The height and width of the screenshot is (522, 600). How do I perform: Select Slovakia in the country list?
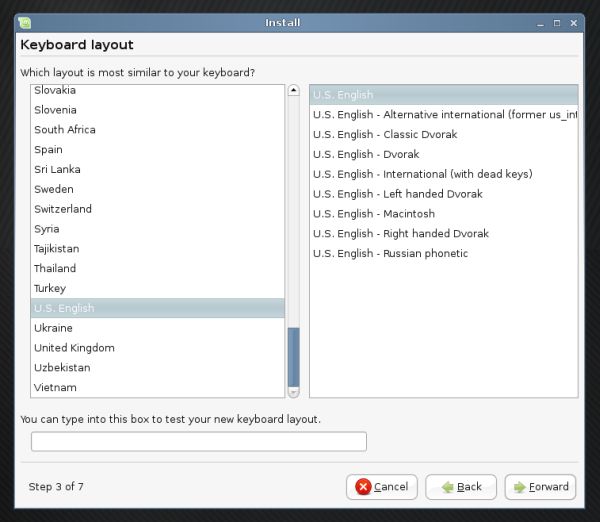[x=157, y=90]
